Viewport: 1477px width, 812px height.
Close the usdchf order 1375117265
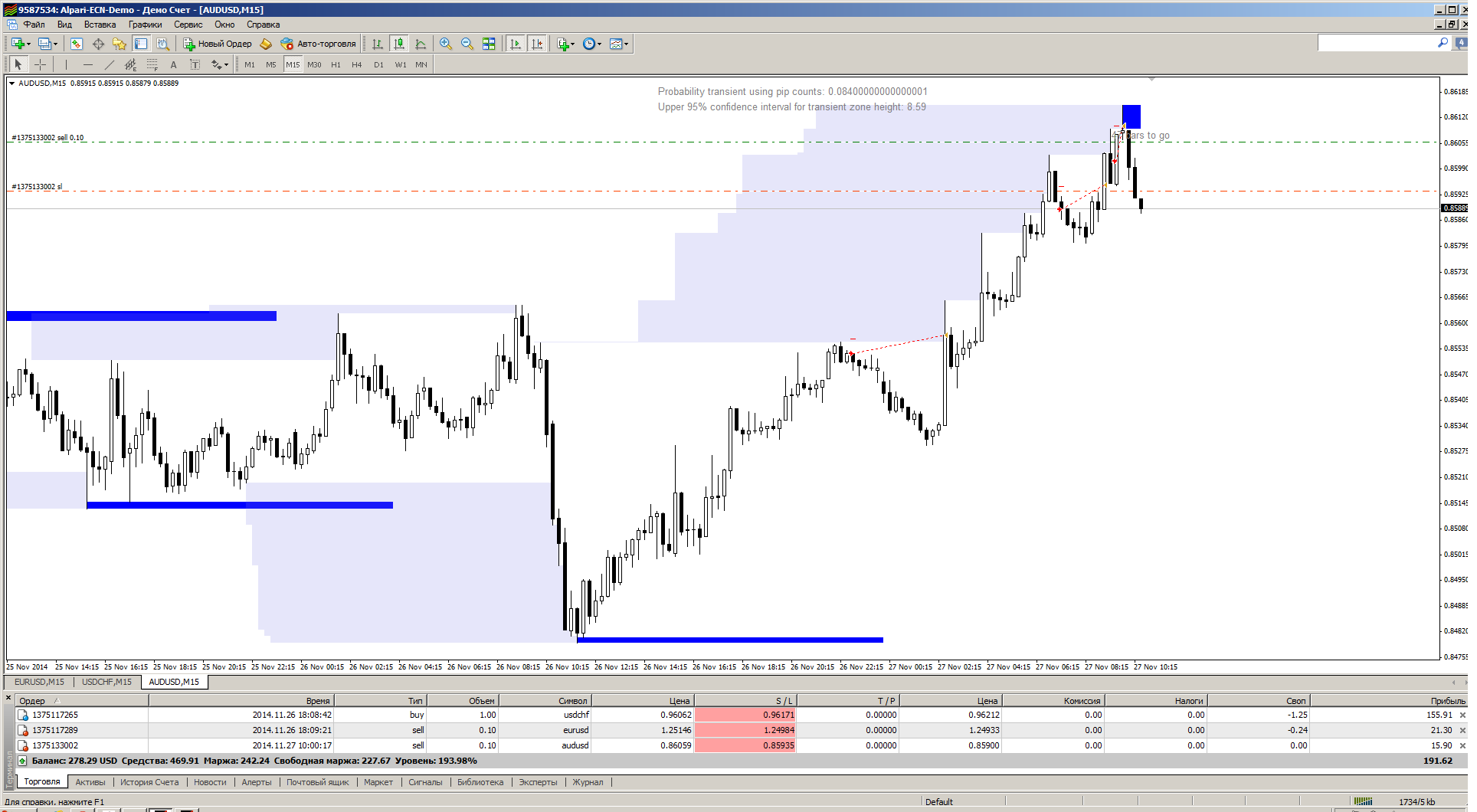tap(1462, 715)
